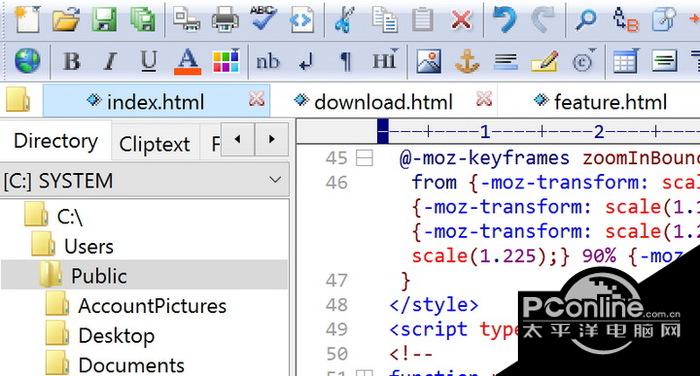Open Find with magnifier icon
This screenshot has height=376, width=700.
point(585,20)
